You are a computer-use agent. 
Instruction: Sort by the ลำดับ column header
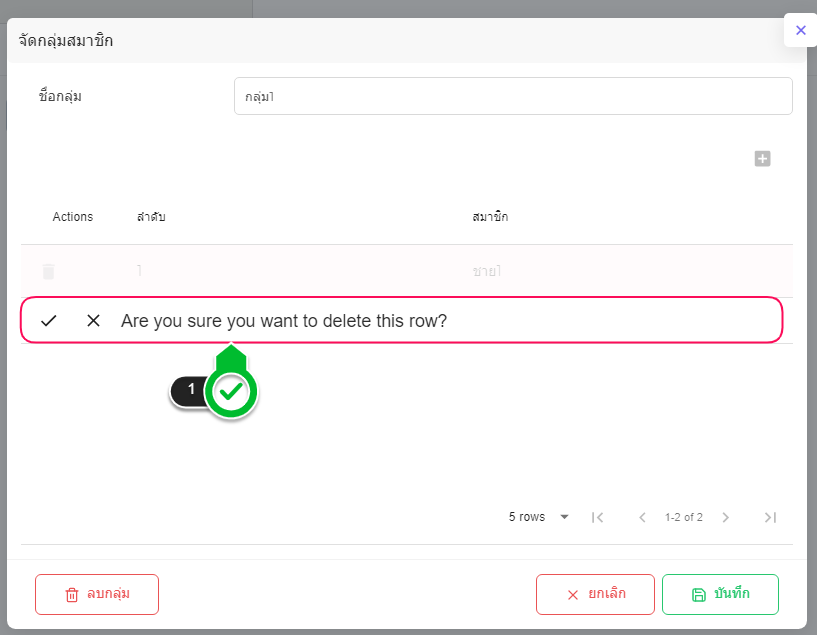tap(151, 217)
